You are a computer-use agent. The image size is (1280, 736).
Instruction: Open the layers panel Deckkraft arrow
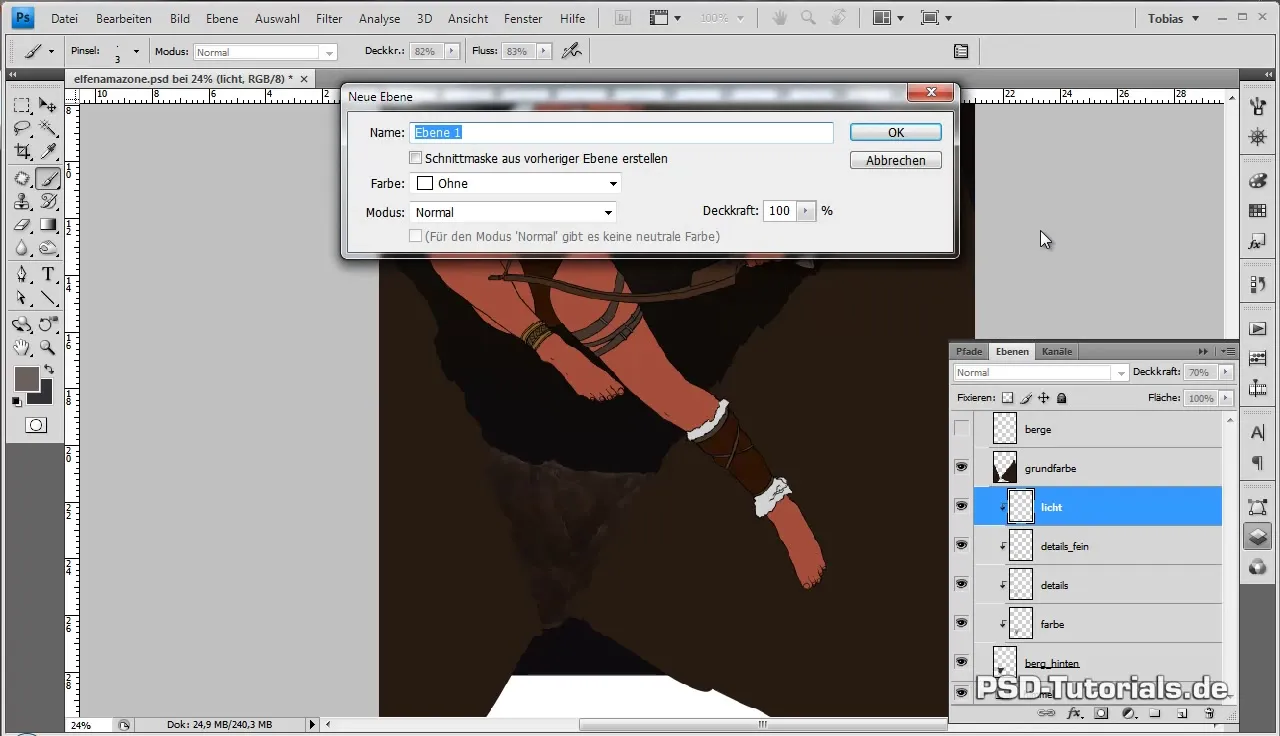(1226, 372)
